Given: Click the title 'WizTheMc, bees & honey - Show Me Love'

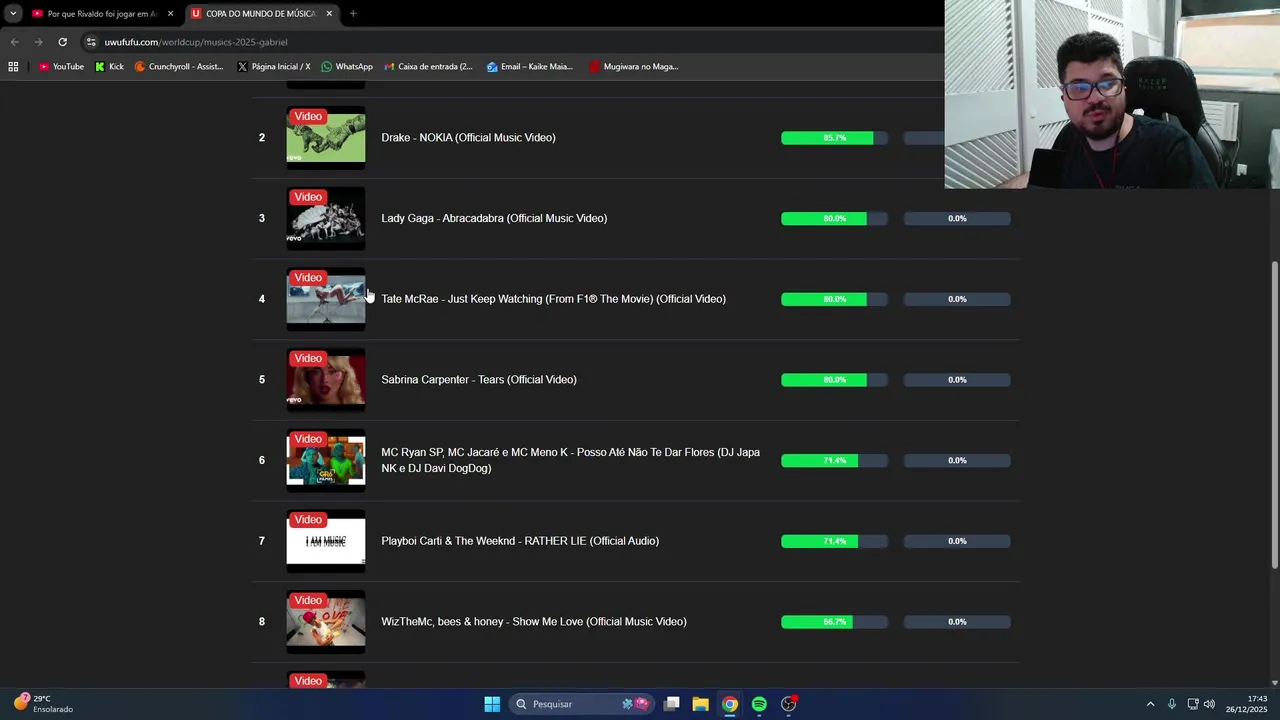Looking at the screenshot, I should (534, 622).
